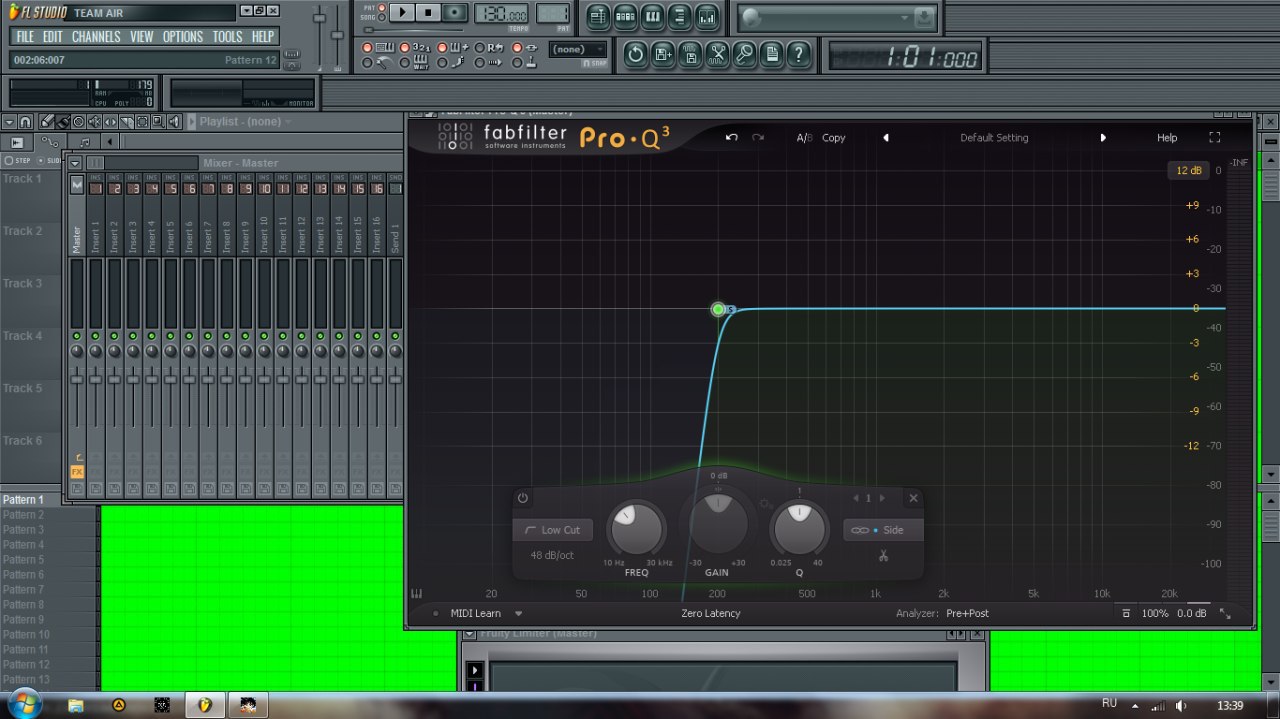This screenshot has width=1280, height=719.
Task: Open the Playlist view button
Action: [x=598, y=16]
